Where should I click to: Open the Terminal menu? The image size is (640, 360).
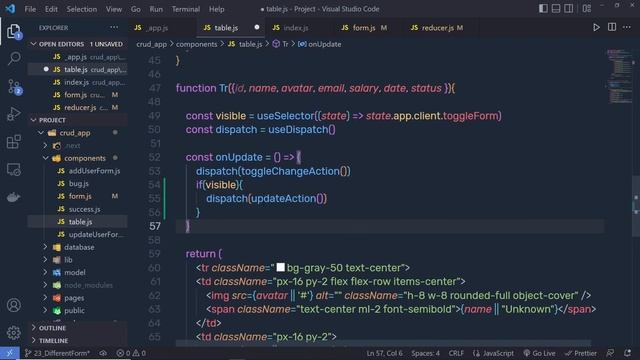tap(186, 9)
